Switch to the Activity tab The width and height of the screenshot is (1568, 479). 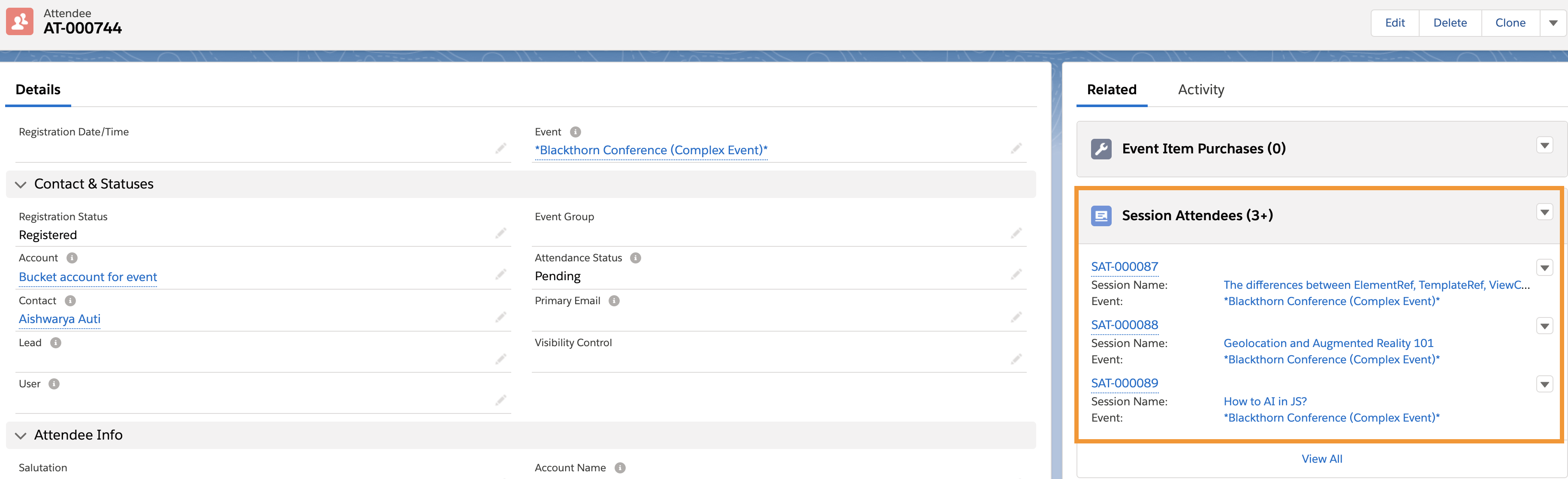pyautogui.click(x=1200, y=90)
